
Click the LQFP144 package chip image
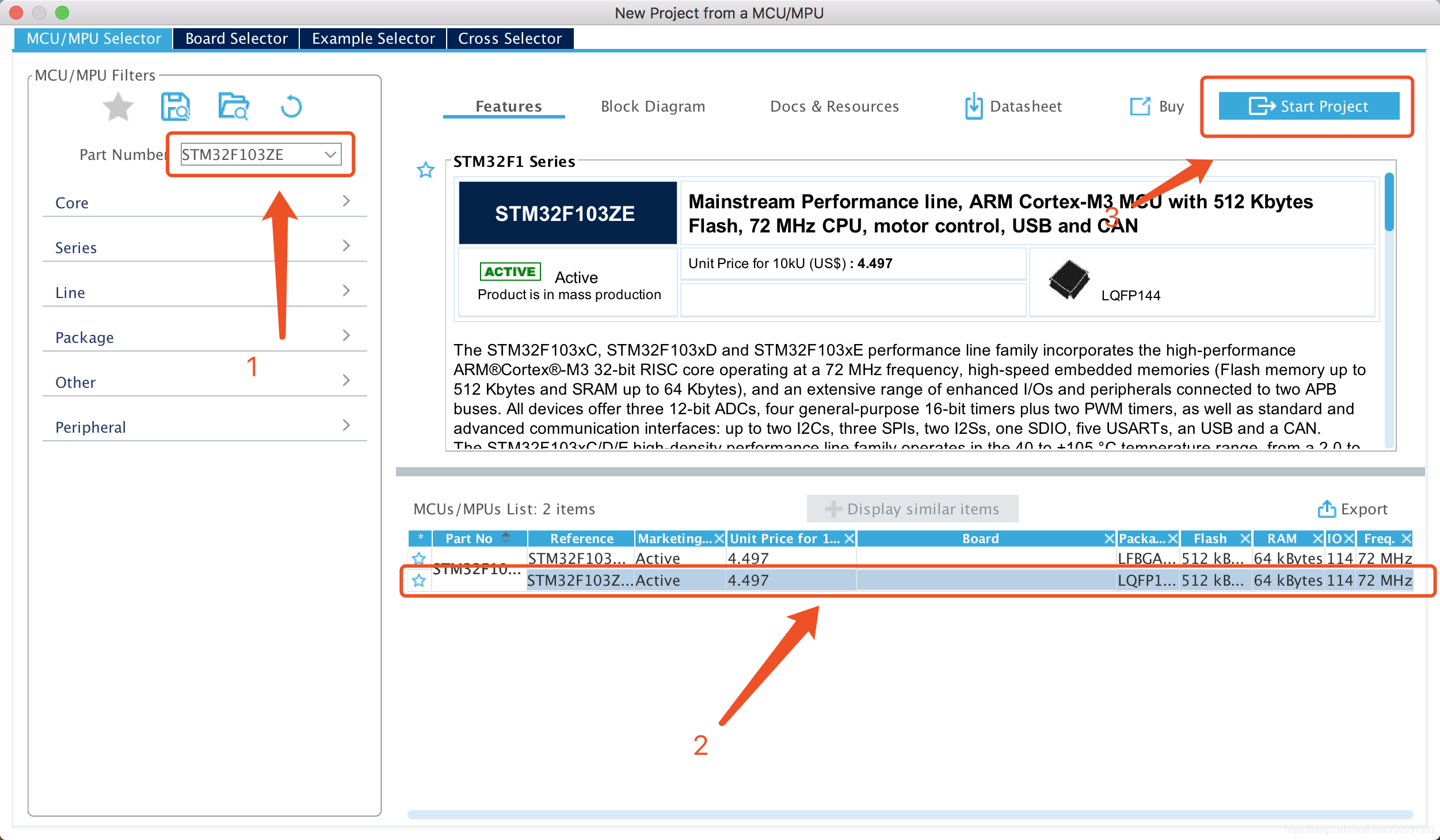click(1069, 280)
